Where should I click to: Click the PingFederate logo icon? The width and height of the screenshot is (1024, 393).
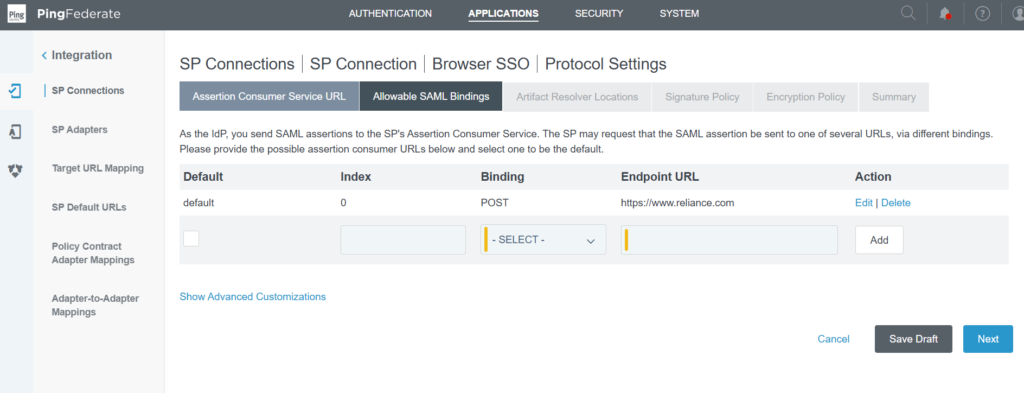pos(16,14)
